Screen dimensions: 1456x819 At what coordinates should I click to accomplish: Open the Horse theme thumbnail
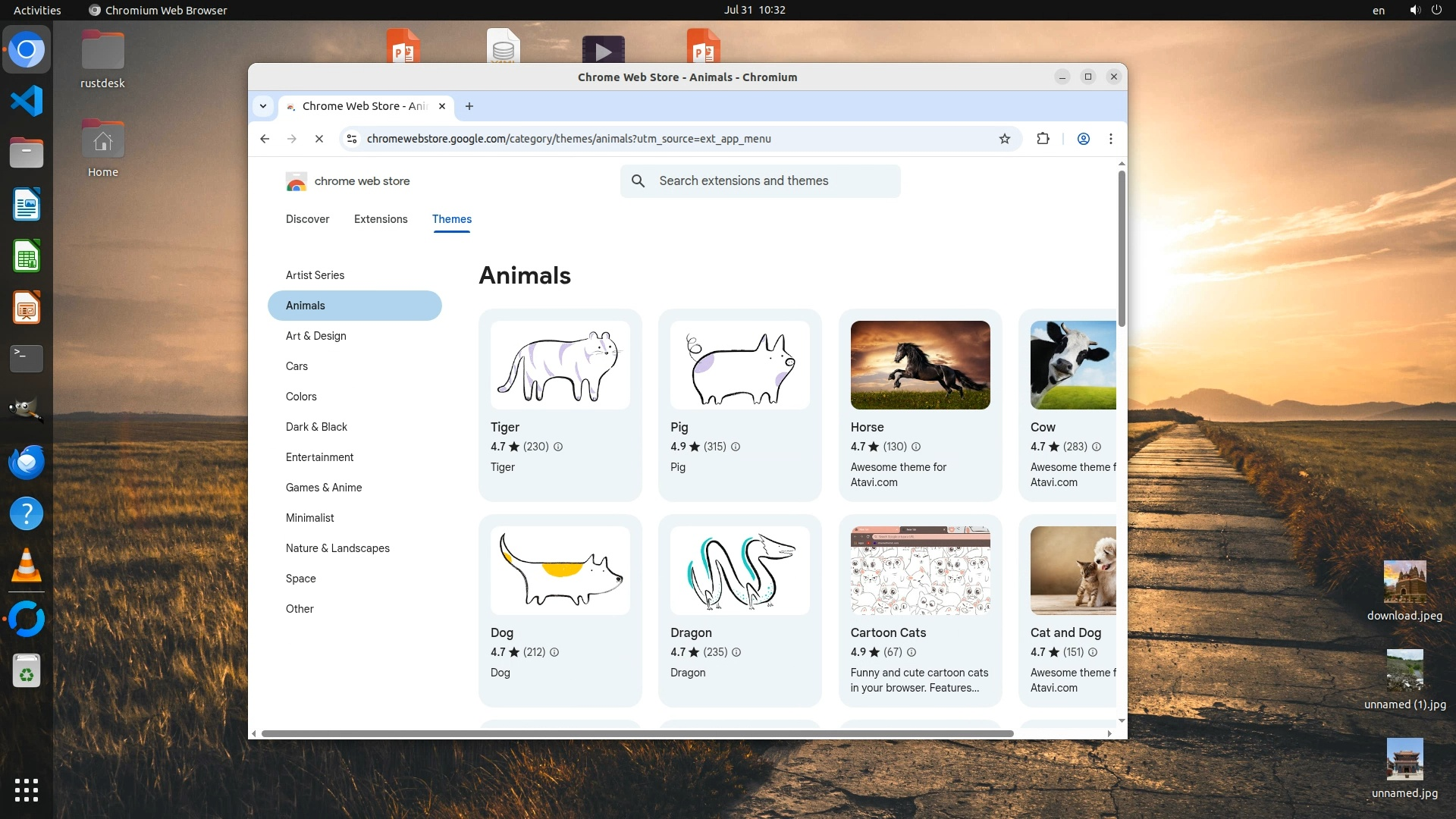point(920,365)
